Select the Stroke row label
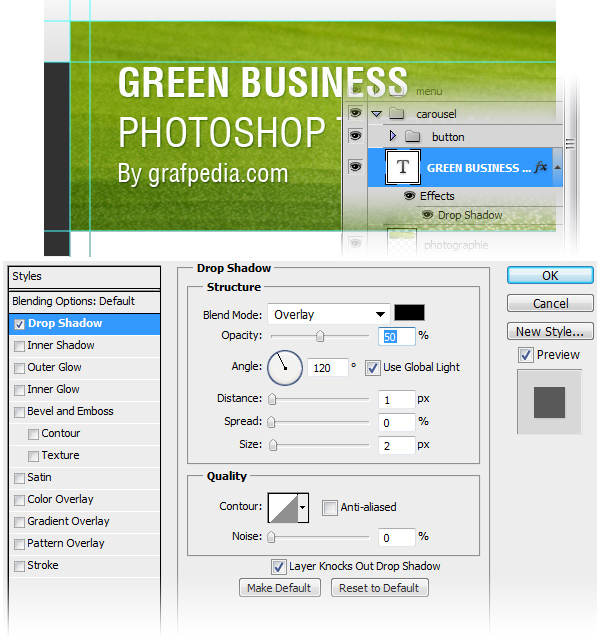The height and width of the screenshot is (643, 600). point(43,565)
